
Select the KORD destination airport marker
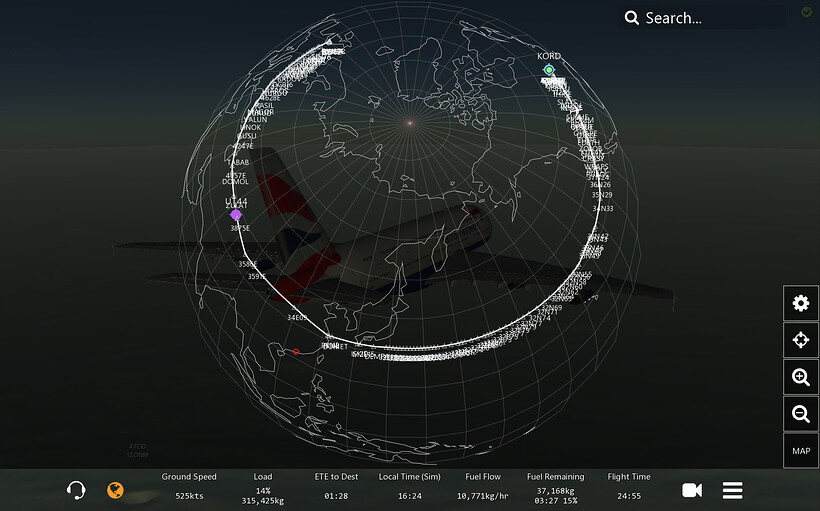pos(549,70)
